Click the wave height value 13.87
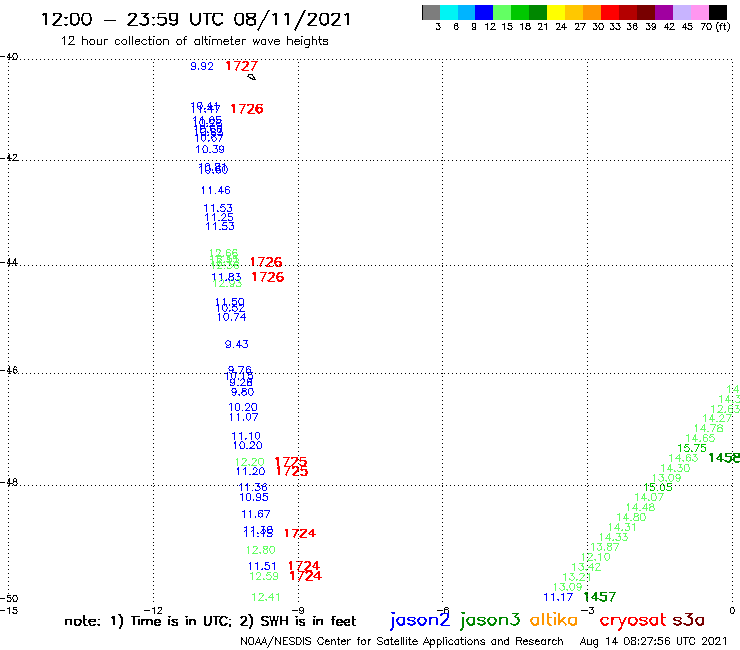The width and height of the screenshot is (740, 650). [605, 547]
